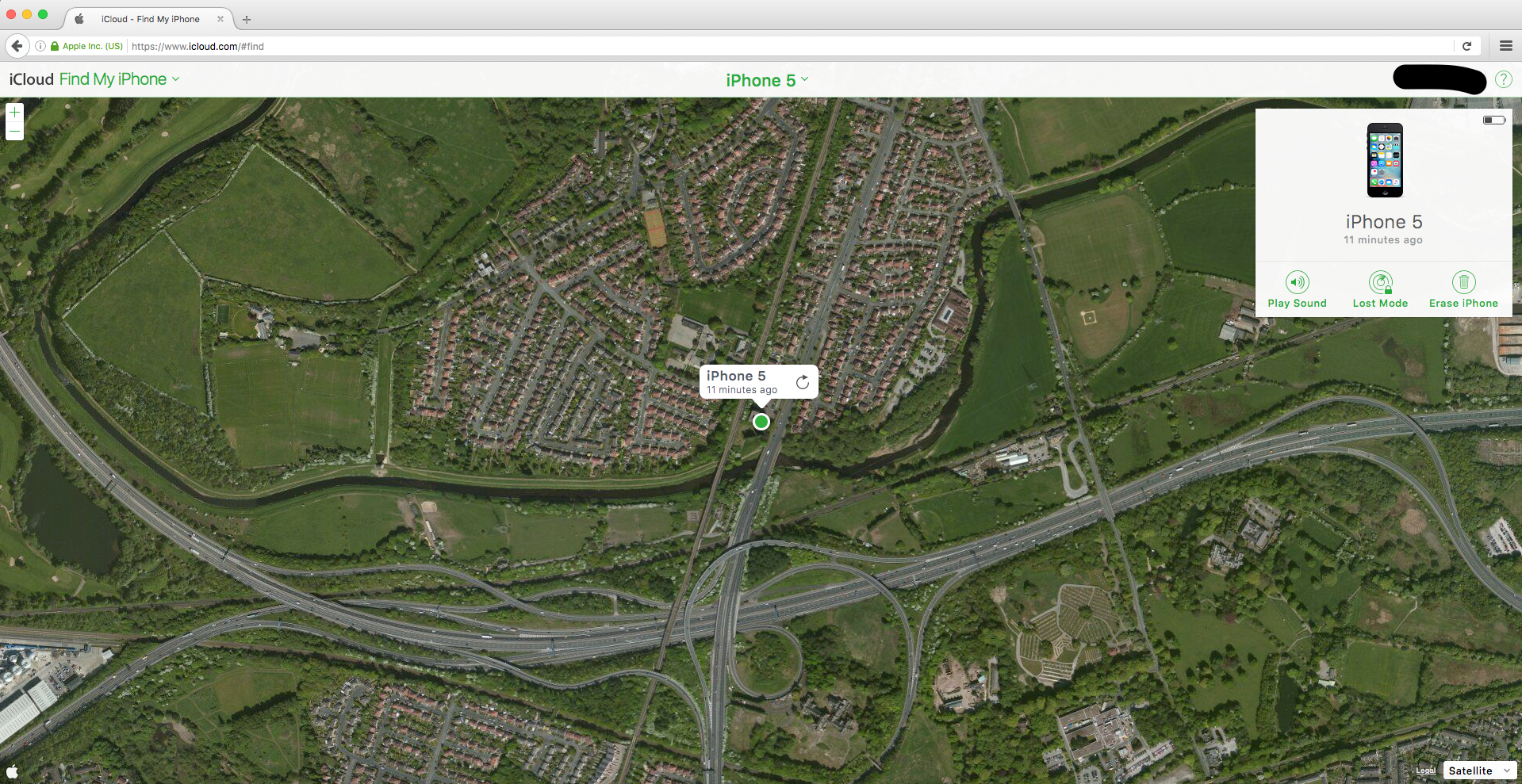Go back in browser history
The image size is (1522, 784).
(17, 46)
